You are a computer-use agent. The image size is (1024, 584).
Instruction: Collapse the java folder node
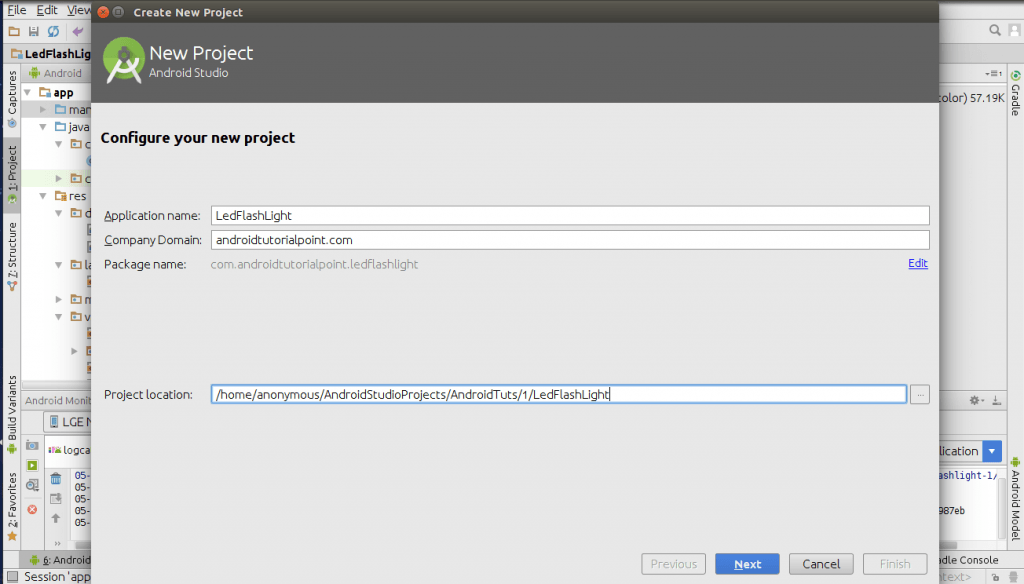pyautogui.click(x=43, y=127)
